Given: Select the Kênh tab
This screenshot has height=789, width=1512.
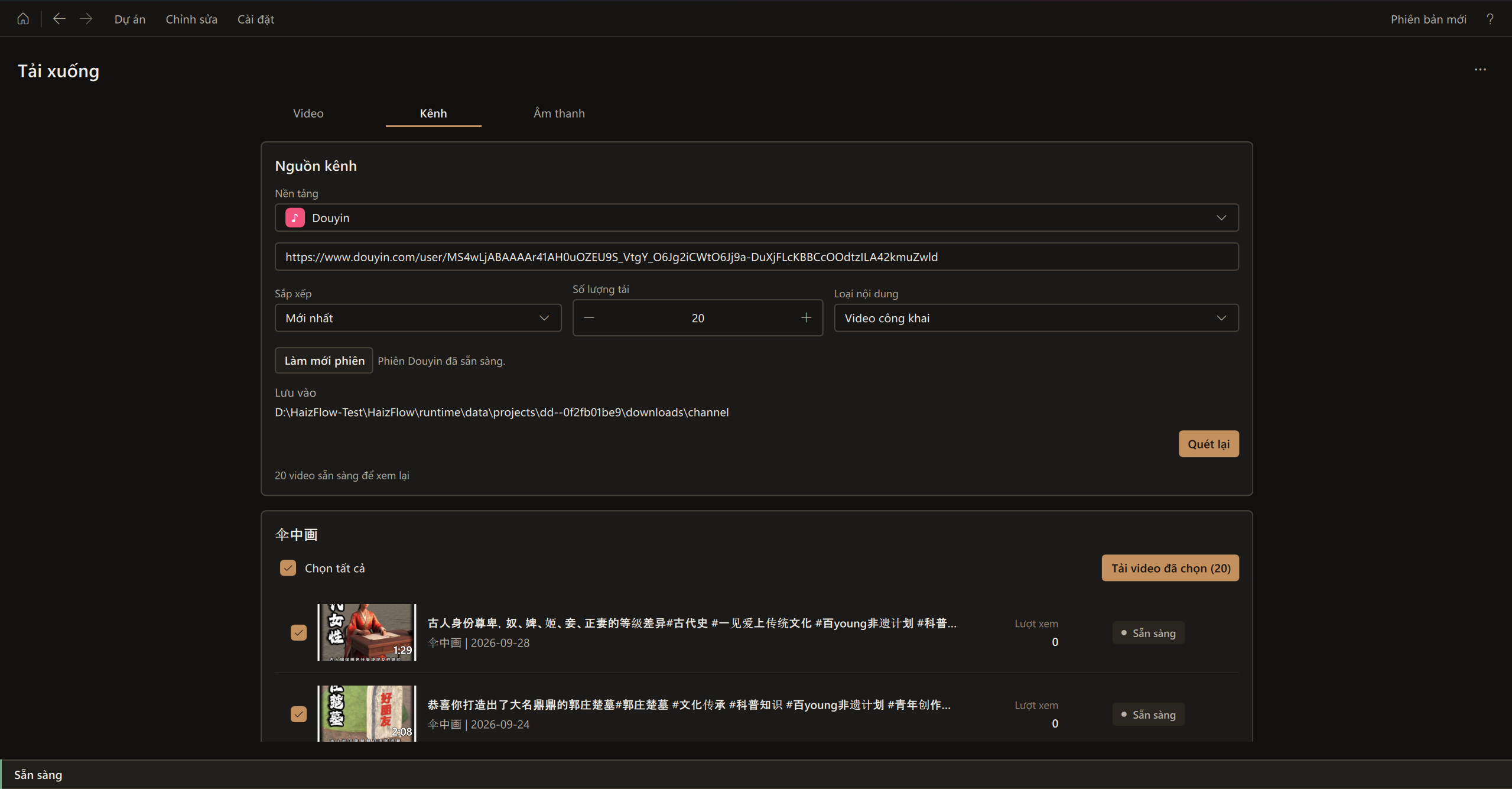Looking at the screenshot, I should coord(433,113).
